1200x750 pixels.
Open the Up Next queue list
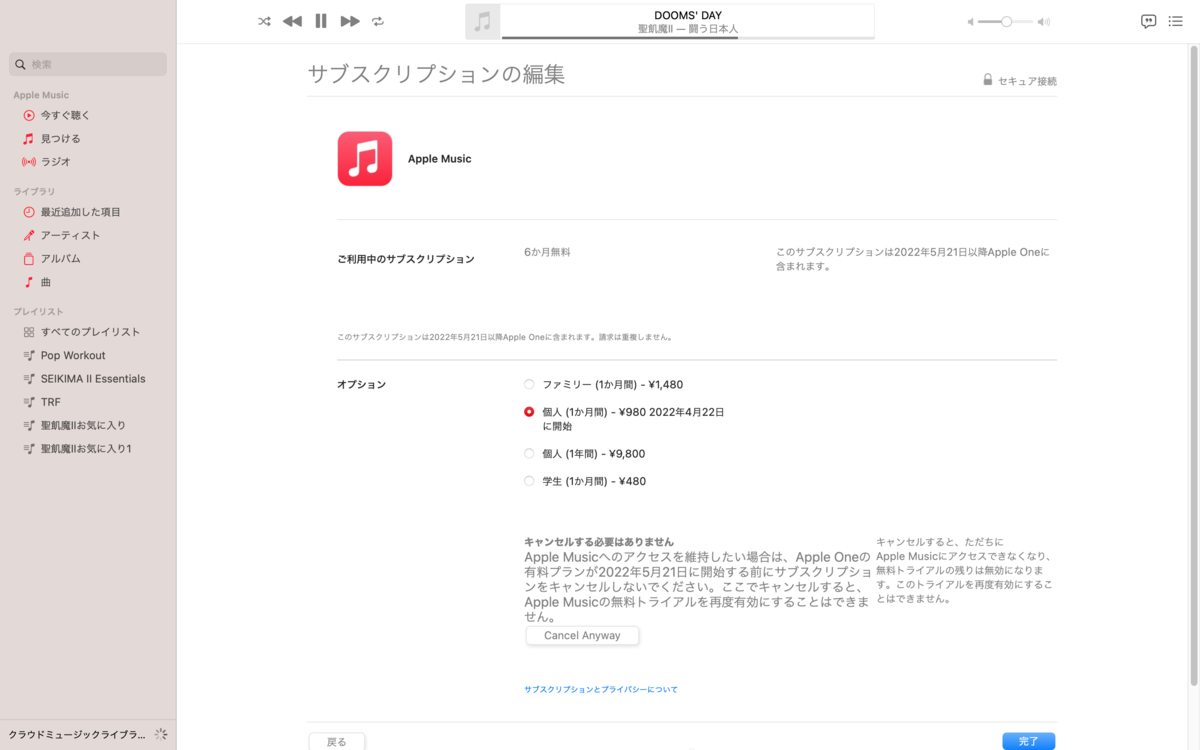(1175, 21)
